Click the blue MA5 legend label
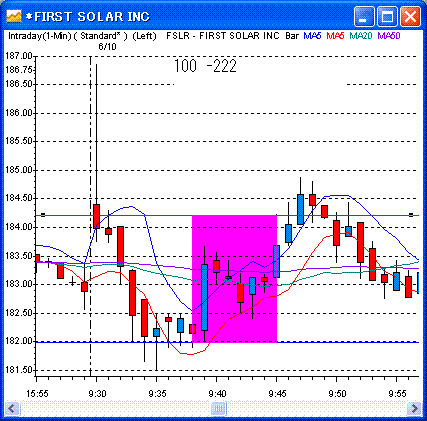 (x=312, y=36)
